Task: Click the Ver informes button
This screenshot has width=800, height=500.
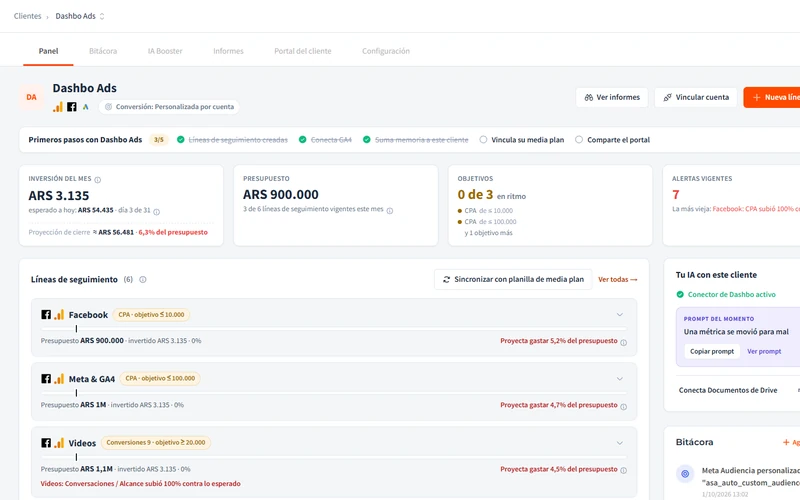Action: [612, 97]
